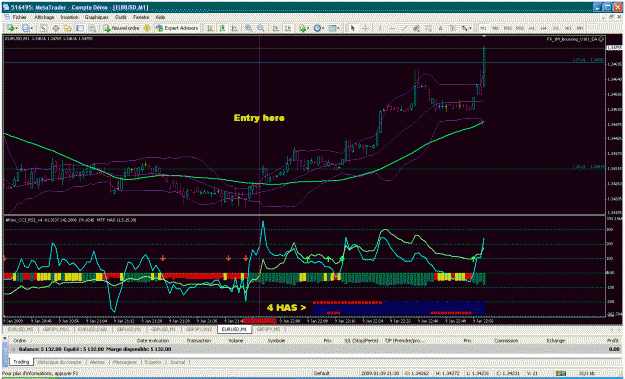Open the Profiles dropdown arrow

pos(31,28)
